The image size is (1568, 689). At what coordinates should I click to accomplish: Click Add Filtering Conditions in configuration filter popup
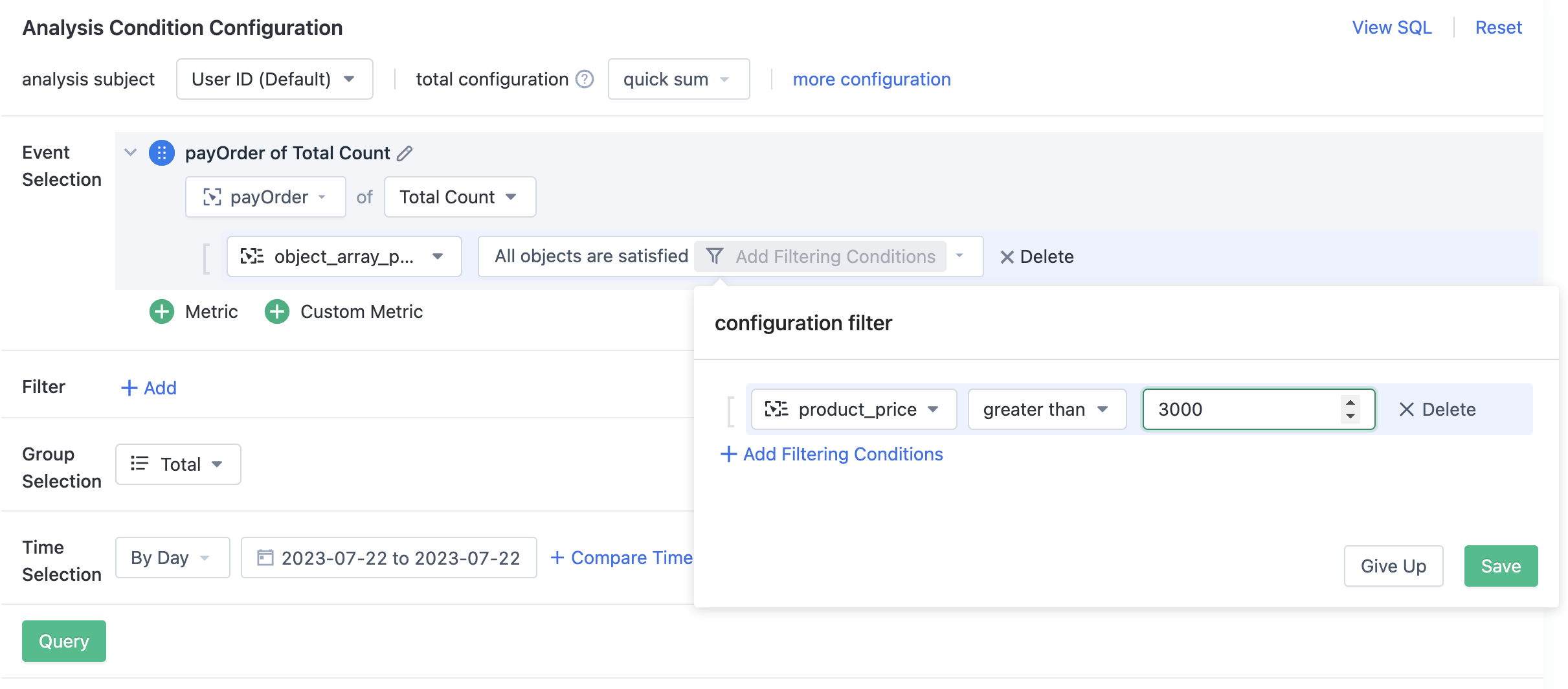831,454
